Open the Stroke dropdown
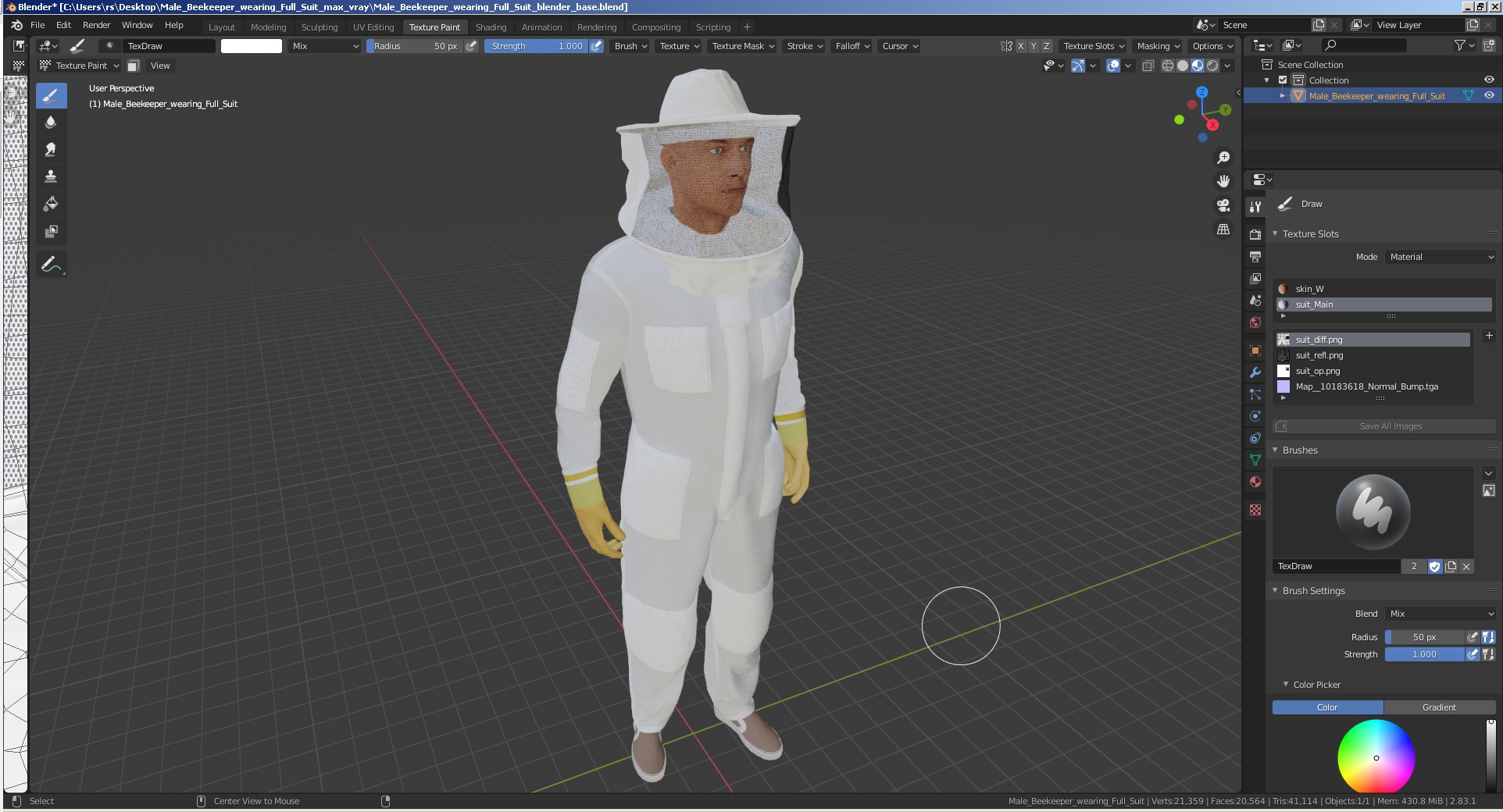 (x=805, y=46)
